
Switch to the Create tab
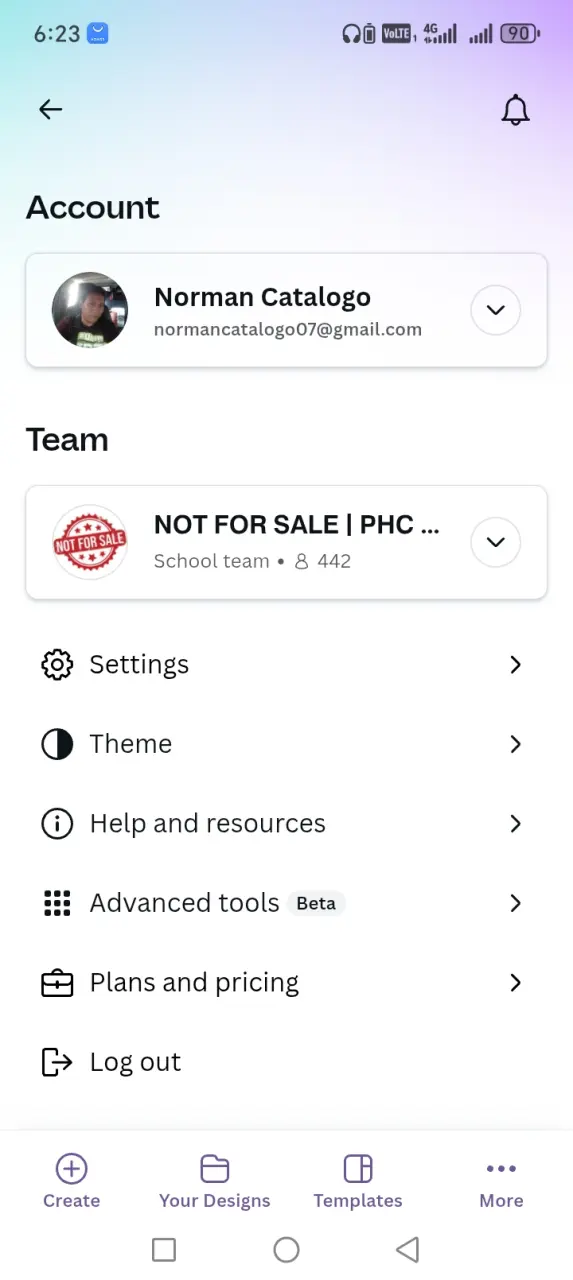coord(71,1181)
